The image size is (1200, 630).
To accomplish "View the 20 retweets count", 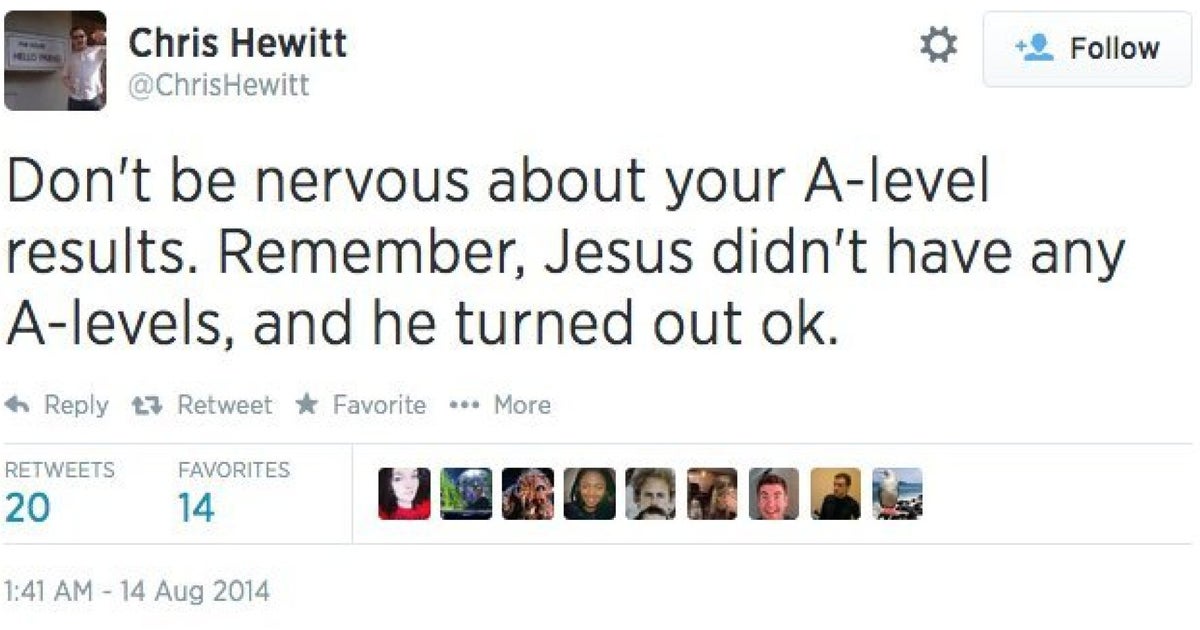I will coord(60,494).
